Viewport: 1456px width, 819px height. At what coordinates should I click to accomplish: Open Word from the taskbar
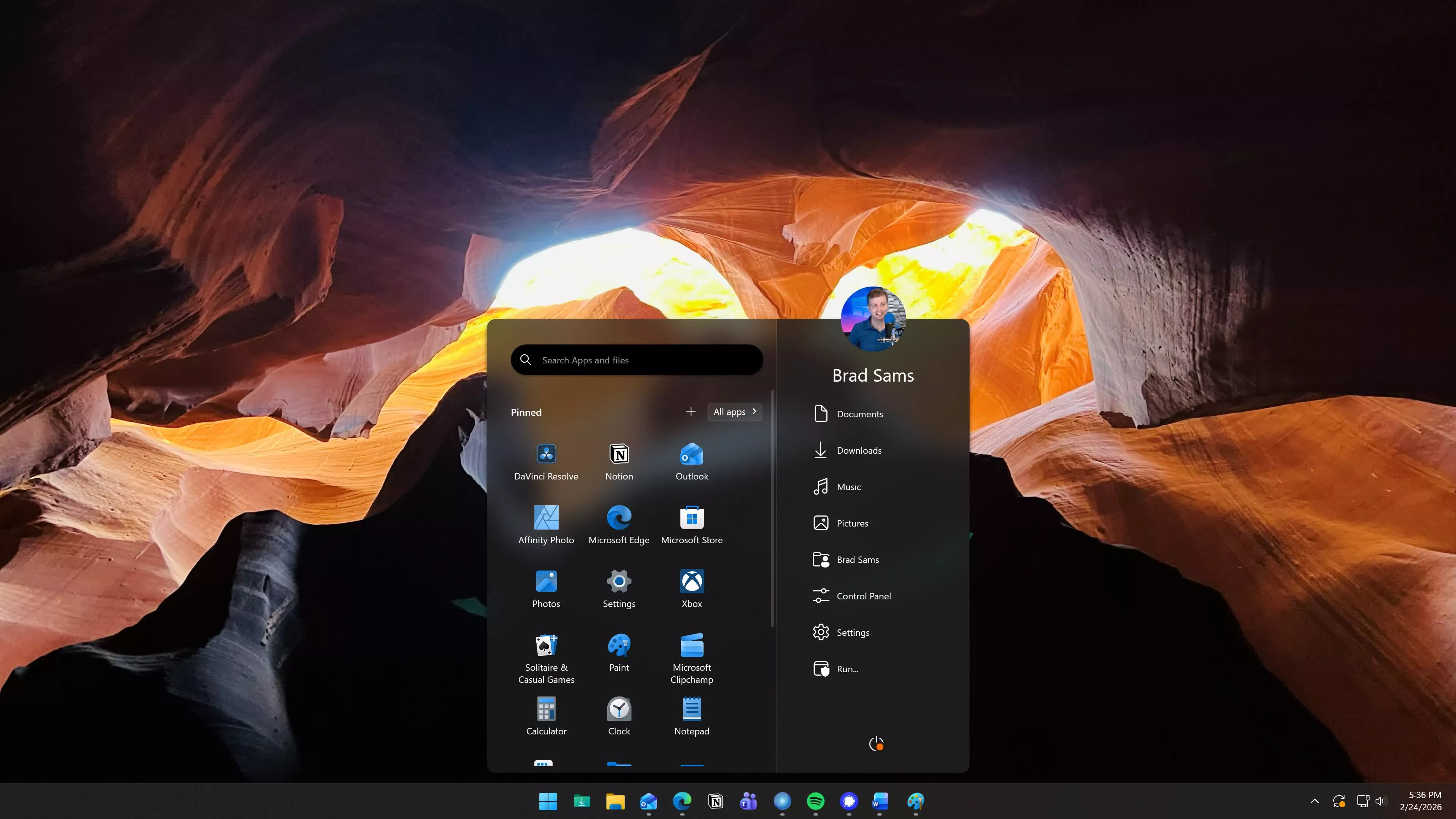tap(880, 801)
